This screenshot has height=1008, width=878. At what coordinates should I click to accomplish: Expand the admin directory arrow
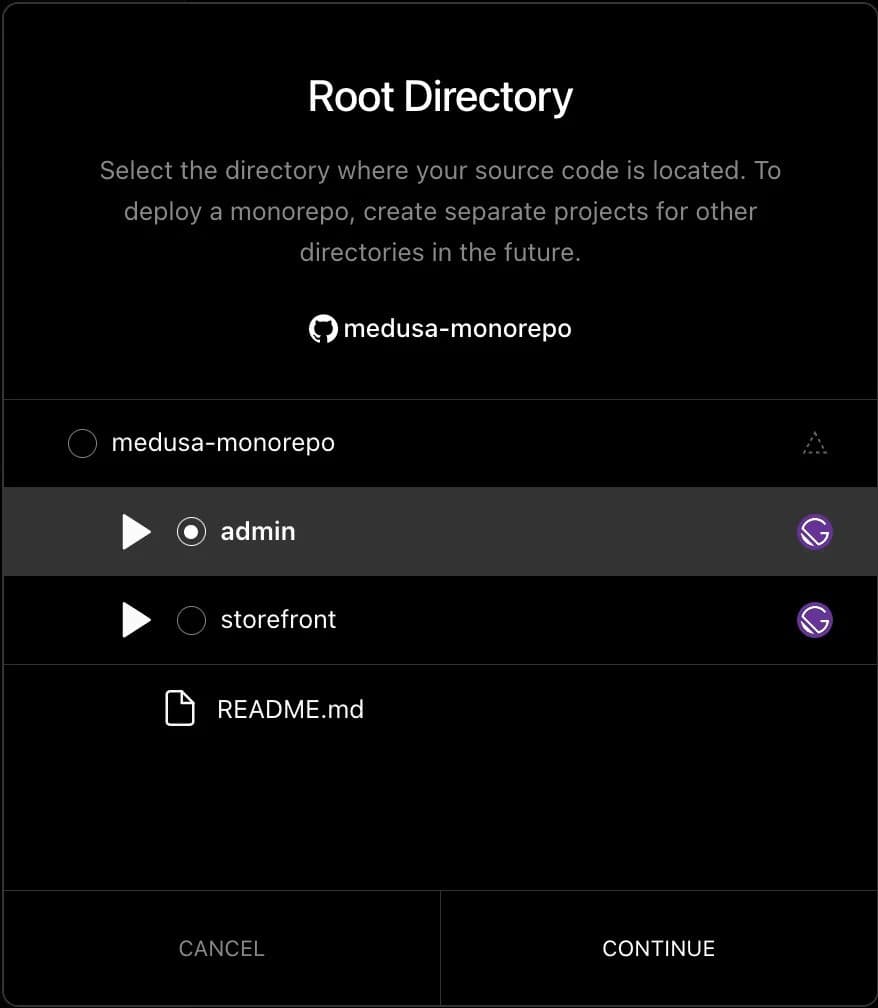point(136,532)
